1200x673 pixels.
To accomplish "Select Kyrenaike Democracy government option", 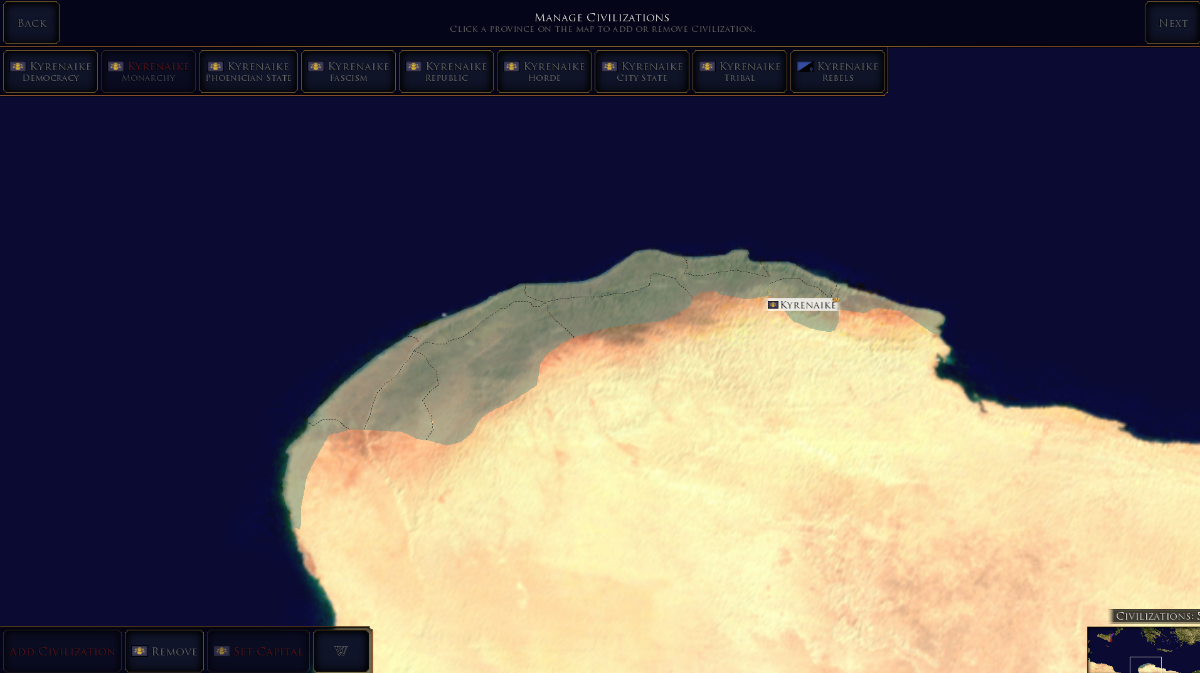I will (x=50, y=72).
